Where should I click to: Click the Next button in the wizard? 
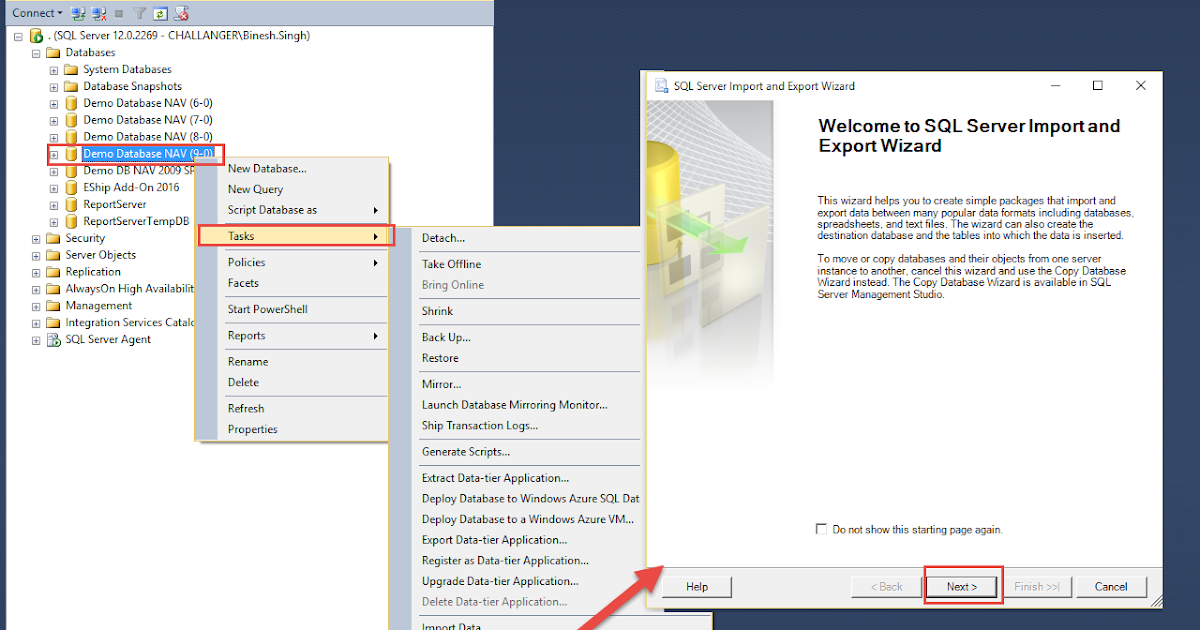pos(961,586)
